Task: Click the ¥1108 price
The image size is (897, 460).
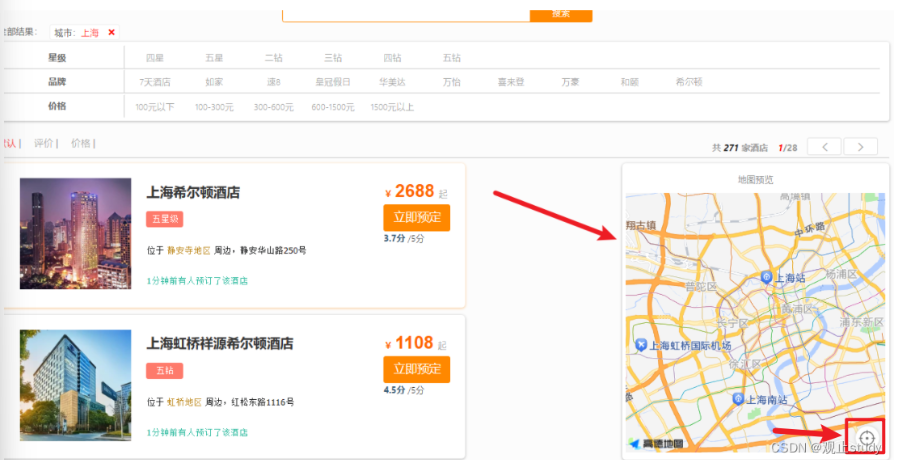Action: pyautogui.click(x=409, y=343)
